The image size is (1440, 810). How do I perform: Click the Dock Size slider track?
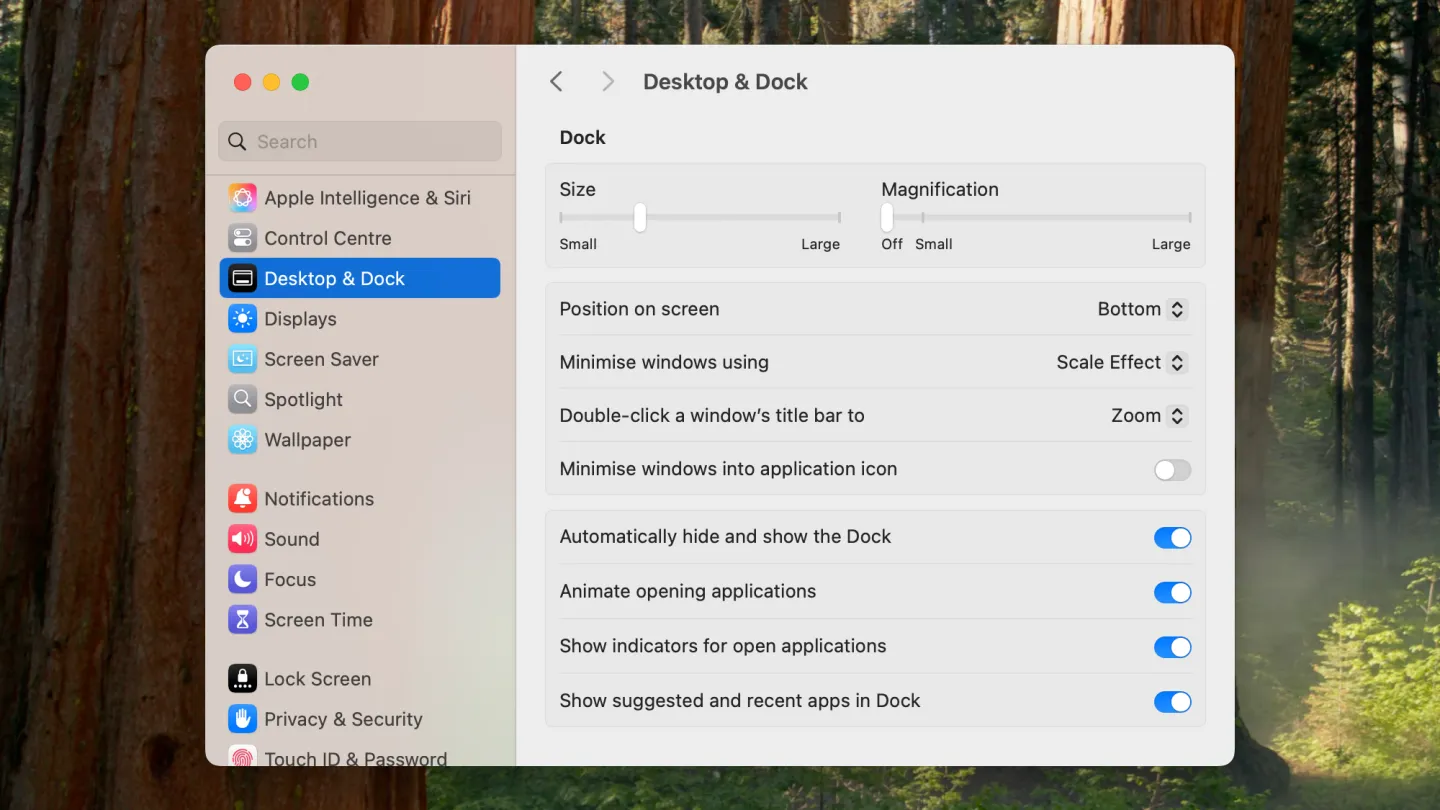pos(740,217)
